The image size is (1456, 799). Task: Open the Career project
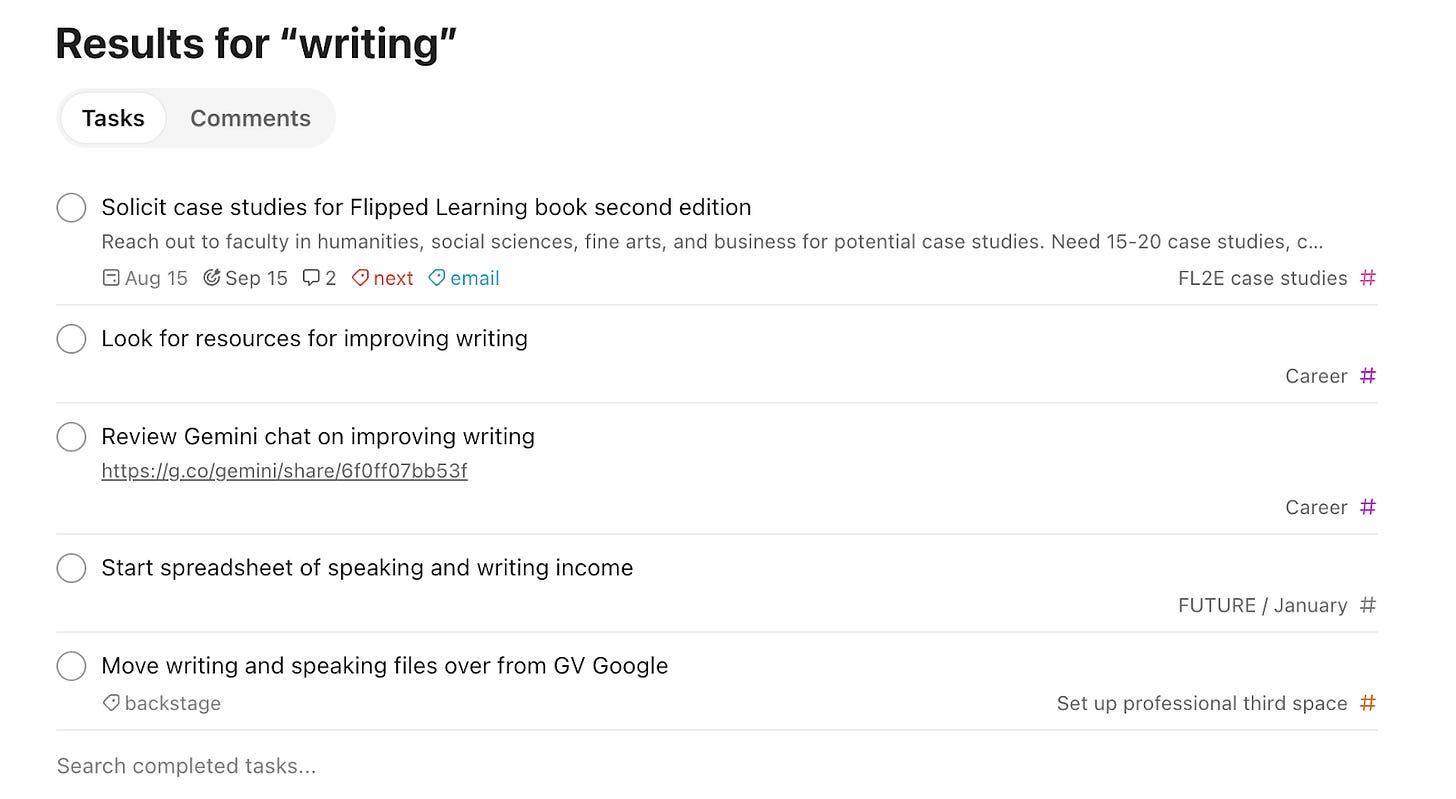[x=1315, y=376]
